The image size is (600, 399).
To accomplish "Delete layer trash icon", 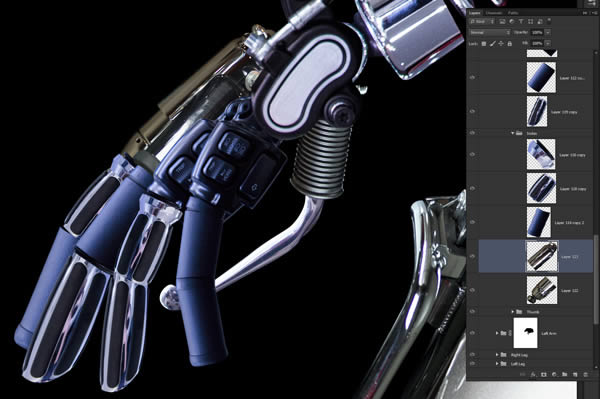I will pyautogui.click(x=585, y=375).
